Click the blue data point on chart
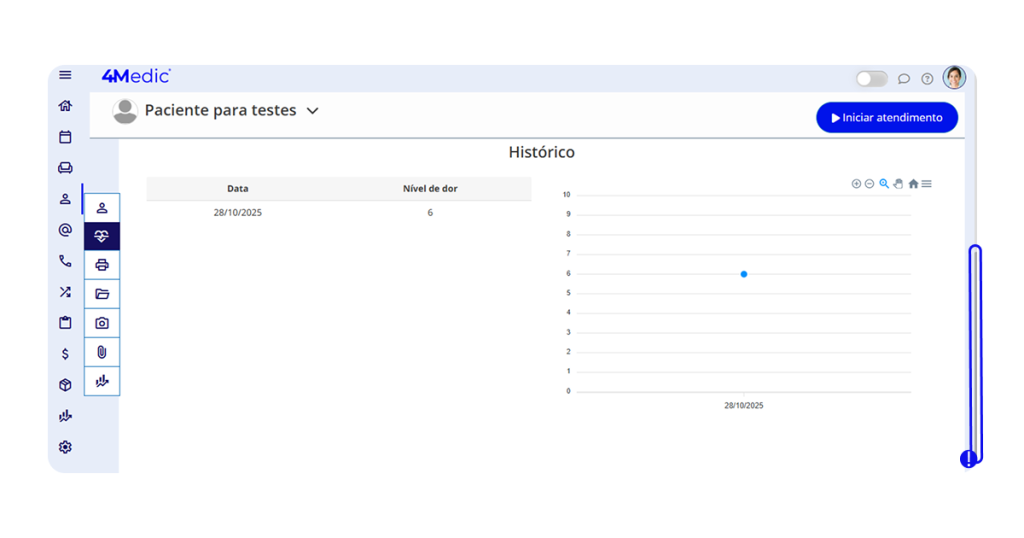This screenshot has height=538, width=1024. point(744,274)
